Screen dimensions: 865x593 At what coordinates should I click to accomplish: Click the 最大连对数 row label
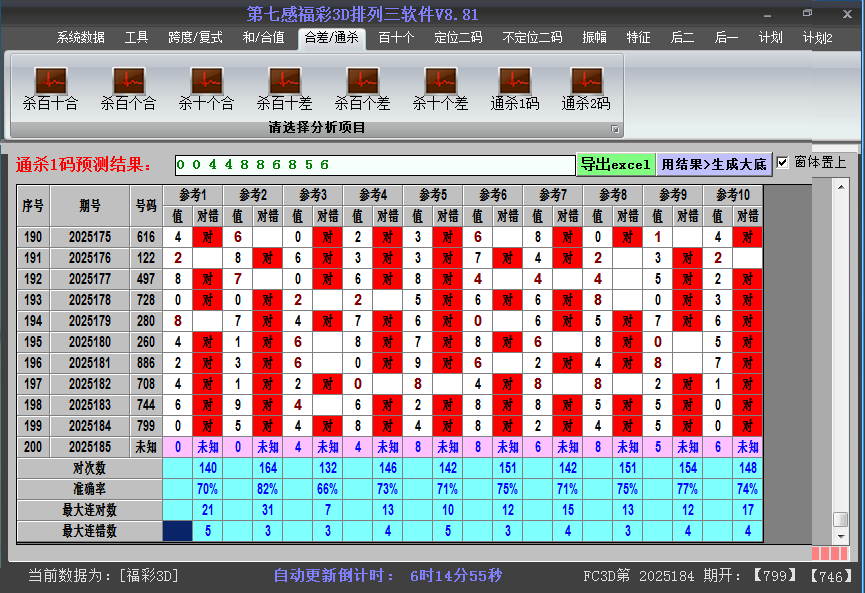click(x=89, y=510)
